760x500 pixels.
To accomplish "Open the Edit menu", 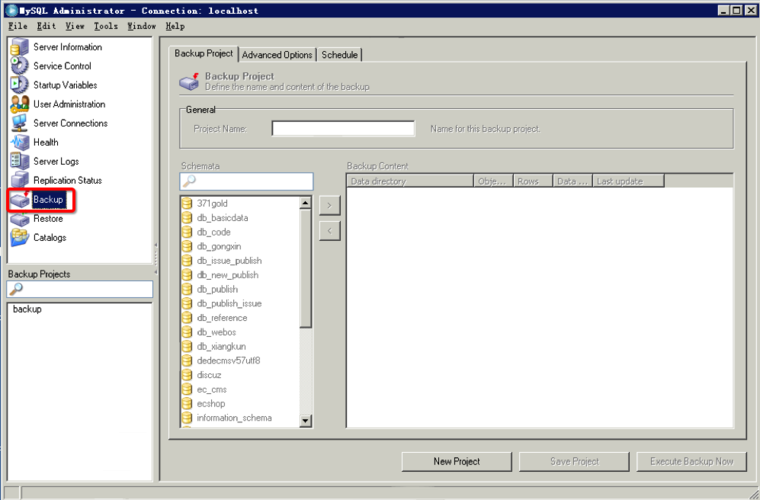I will point(47,26).
